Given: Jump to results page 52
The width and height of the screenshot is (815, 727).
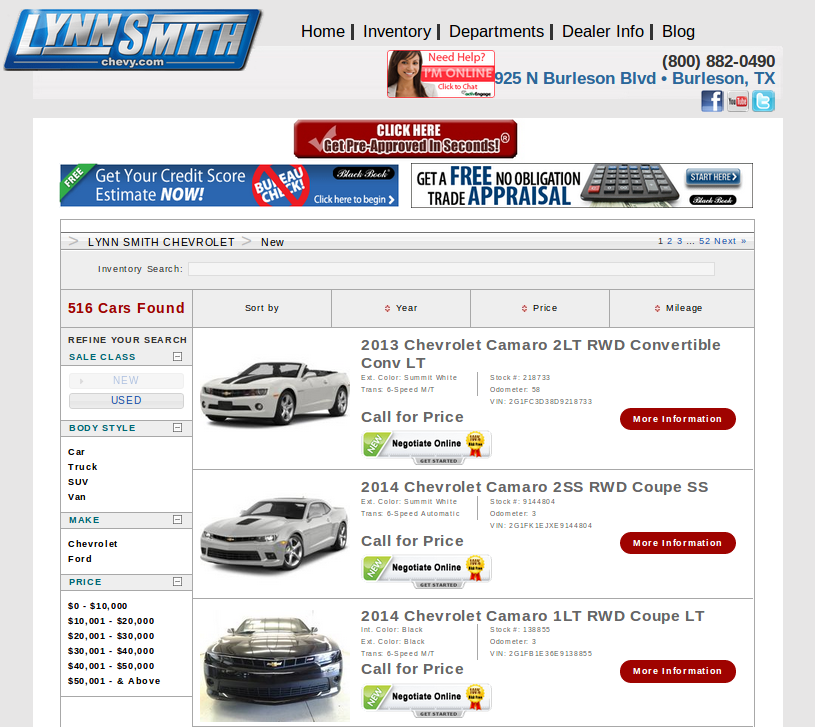Looking at the screenshot, I should point(704,241).
